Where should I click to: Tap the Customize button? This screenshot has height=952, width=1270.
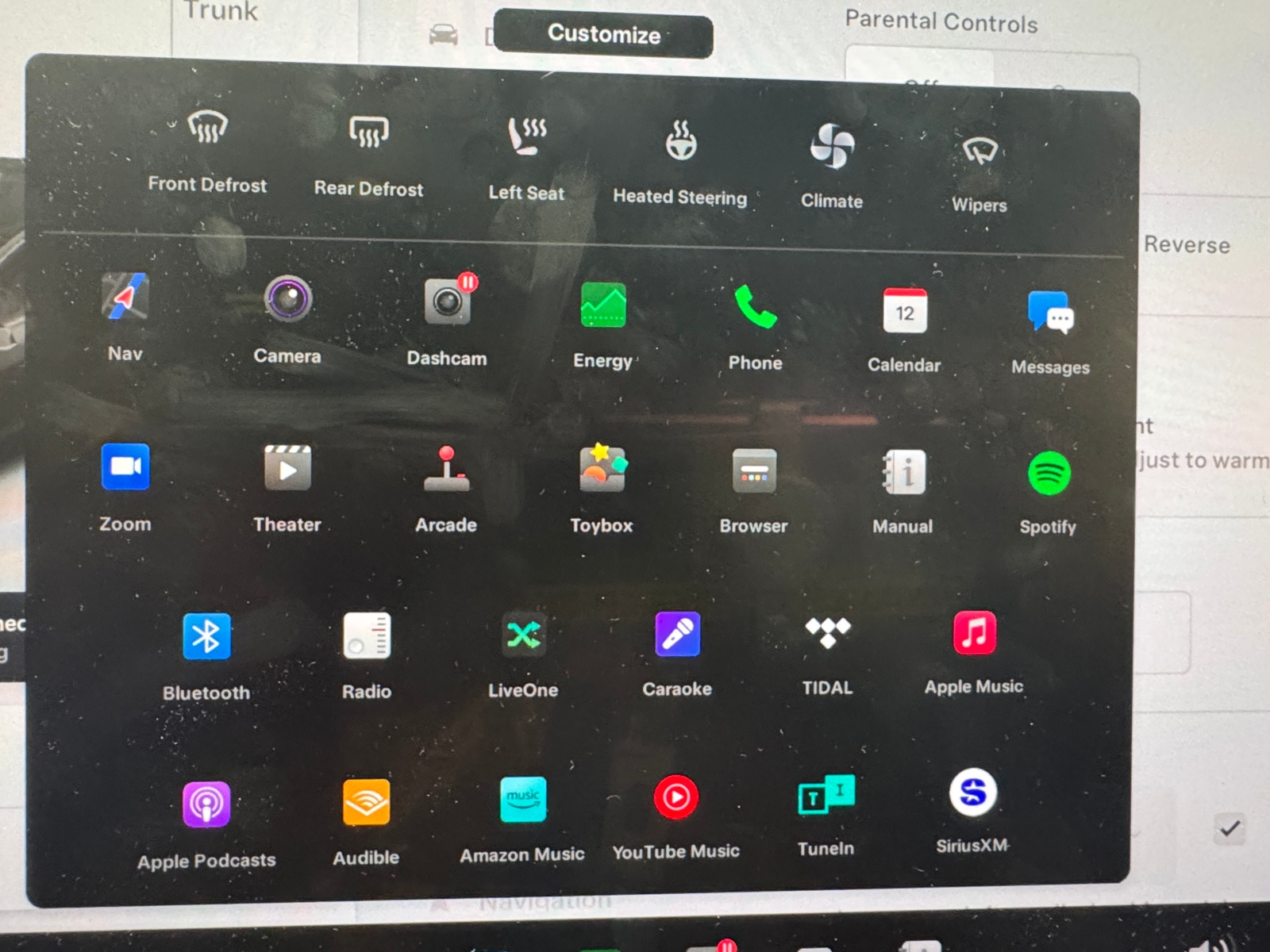(x=603, y=34)
